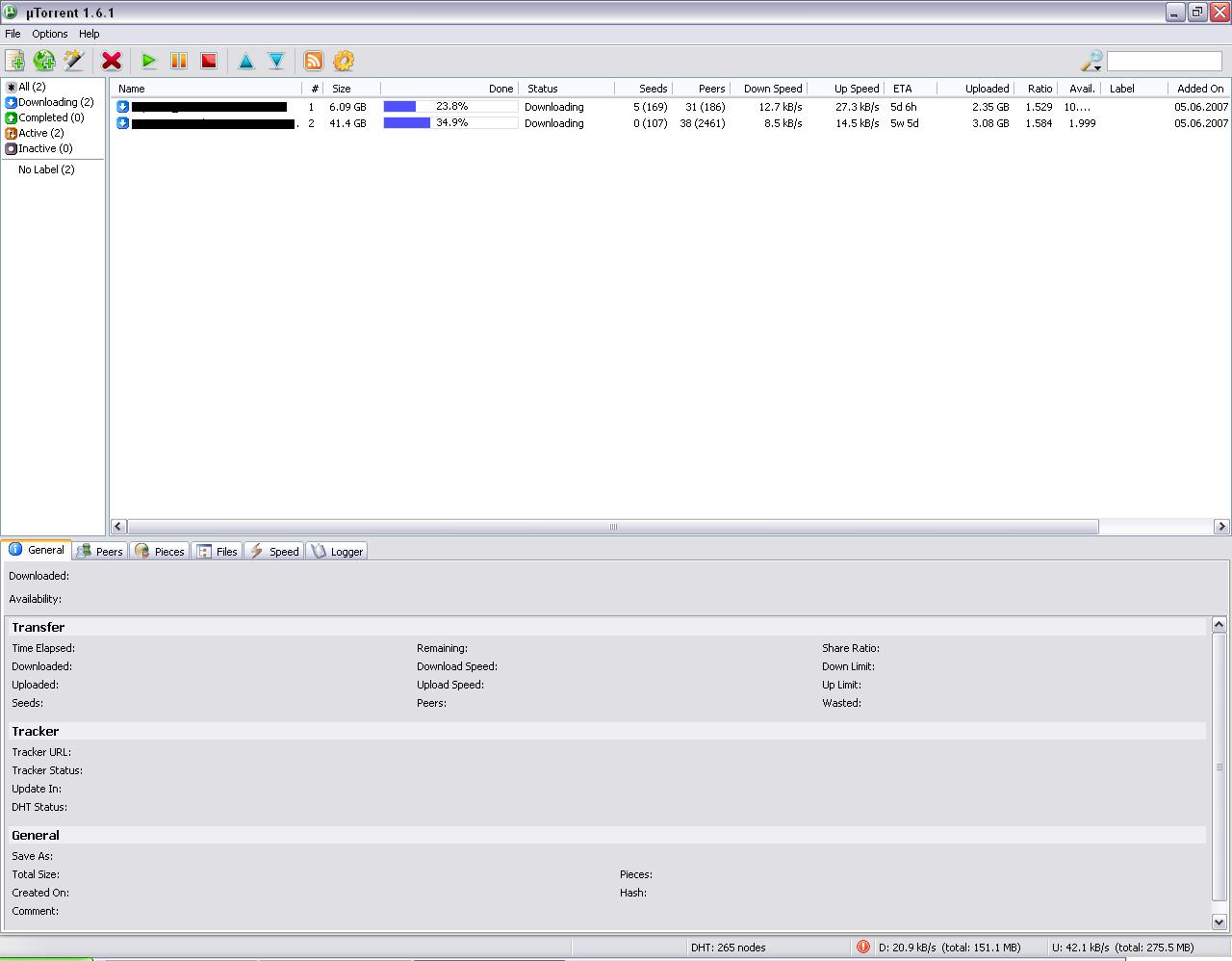1232x961 pixels.
Task: Click the torrent list horizontal scrollbar thumb
Action: (x=613, y=527)
